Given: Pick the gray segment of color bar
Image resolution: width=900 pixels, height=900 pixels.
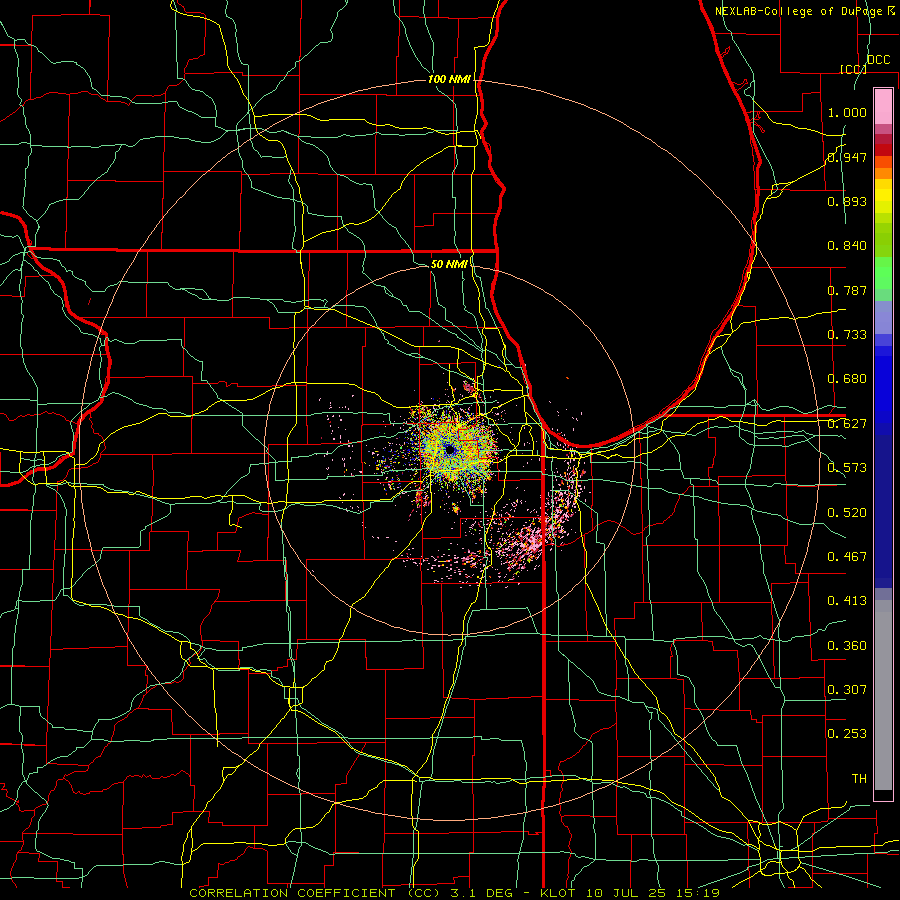Looking at the screenshot, I should coord(883,695).
